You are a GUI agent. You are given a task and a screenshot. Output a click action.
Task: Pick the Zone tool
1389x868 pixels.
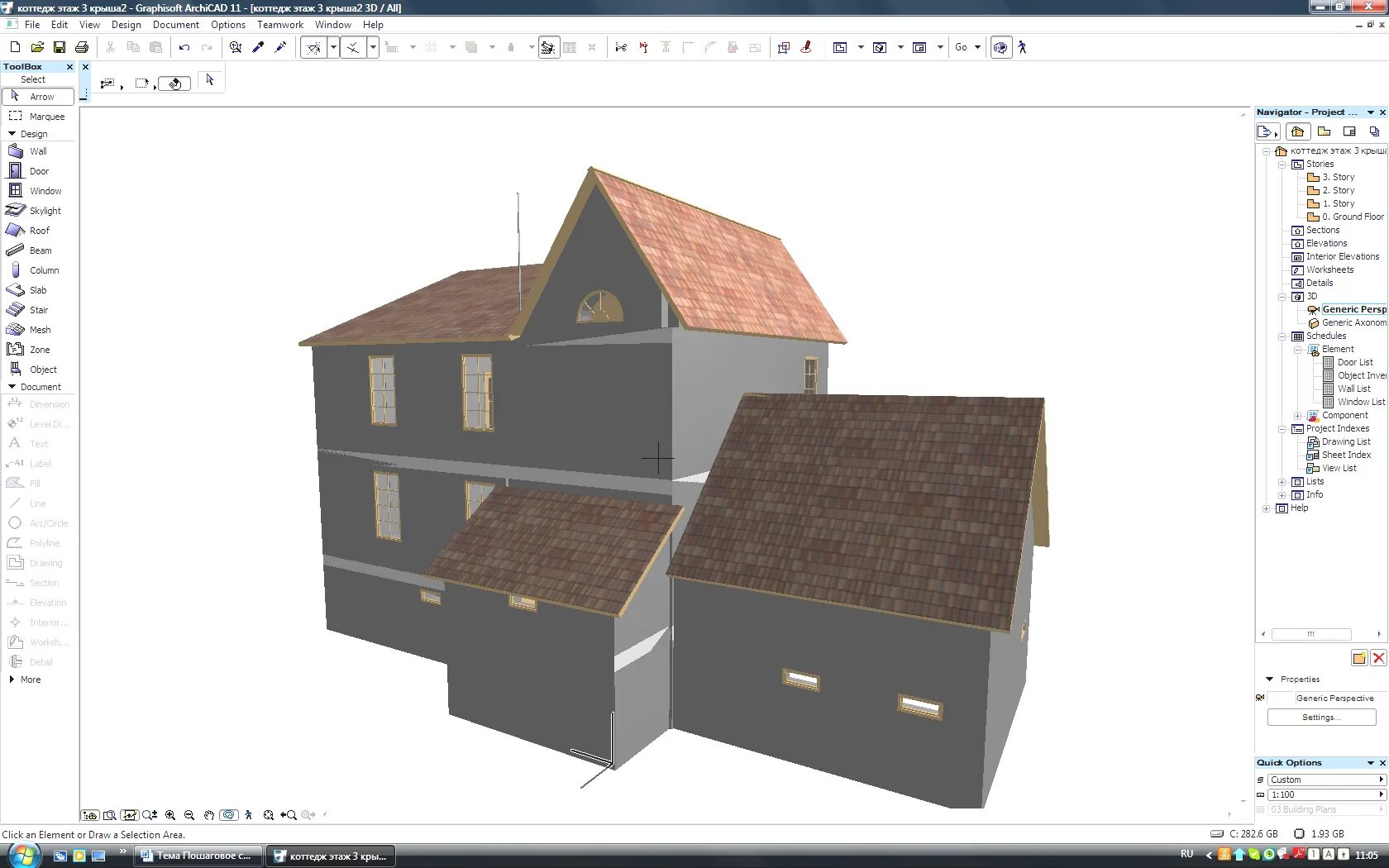tap(38, 350)
